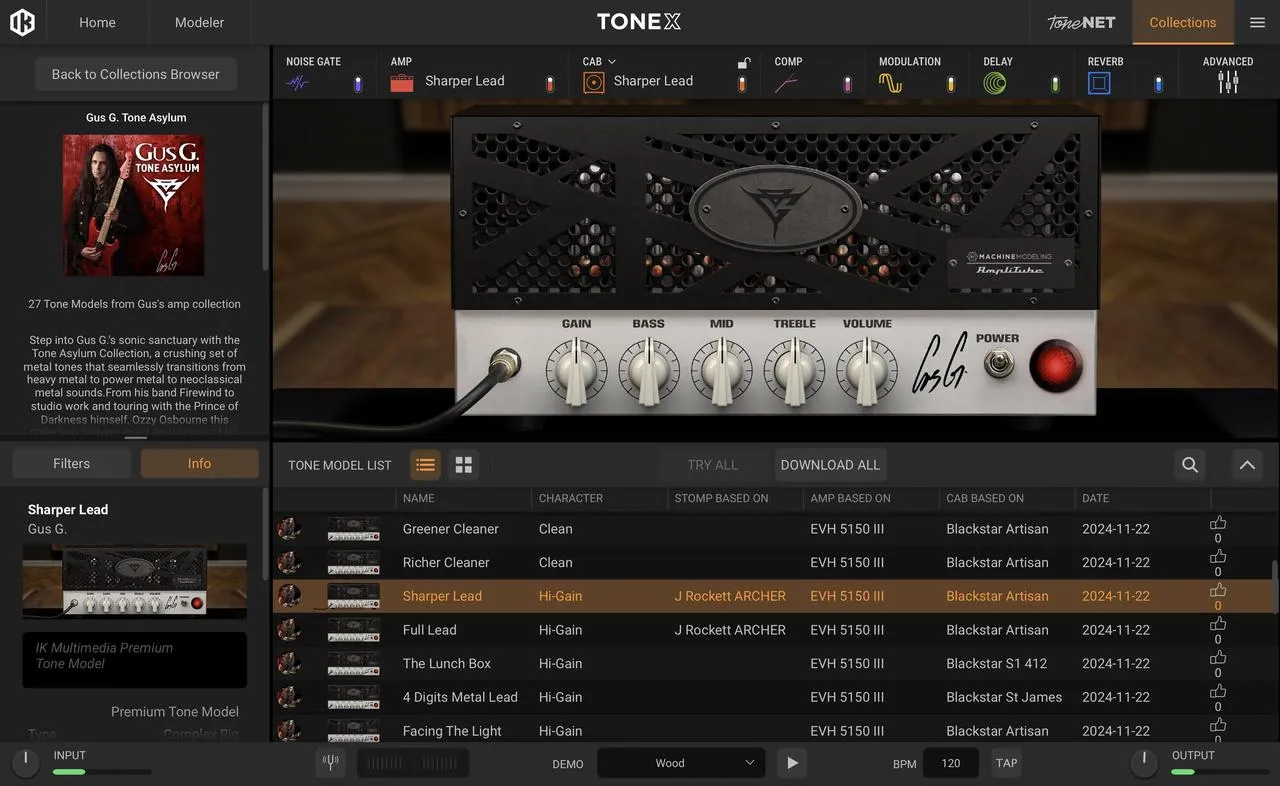Like The Lunch Box tone model
Image resolution: width=1280 pixels, height=786 pixels.
coord(1218,658)
